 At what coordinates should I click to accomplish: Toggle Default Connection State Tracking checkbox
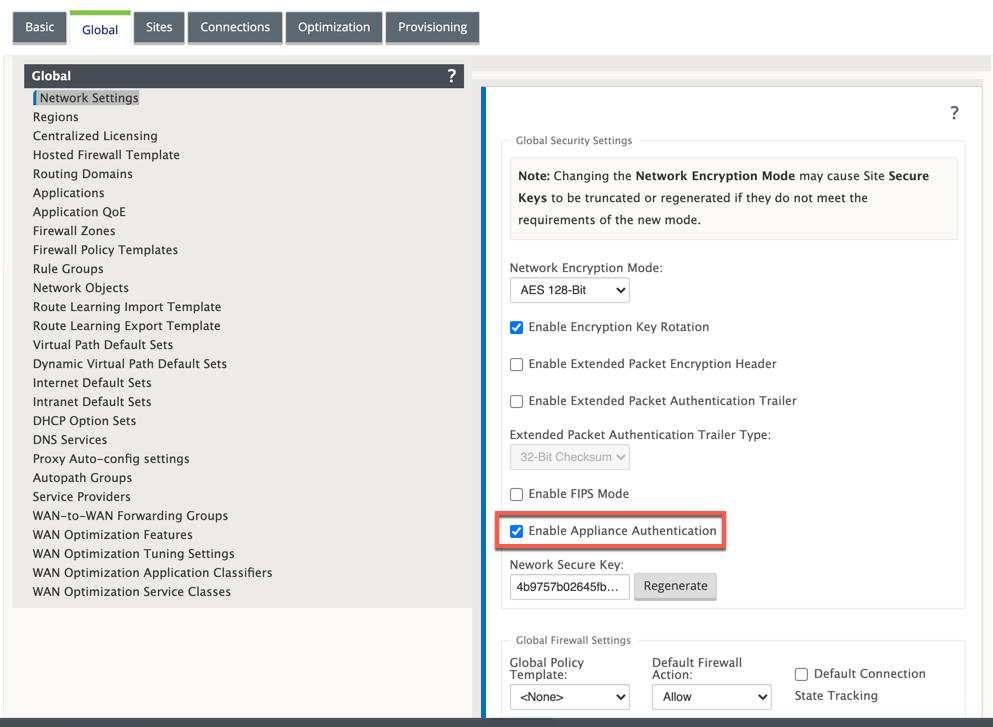tap(801, 674)
